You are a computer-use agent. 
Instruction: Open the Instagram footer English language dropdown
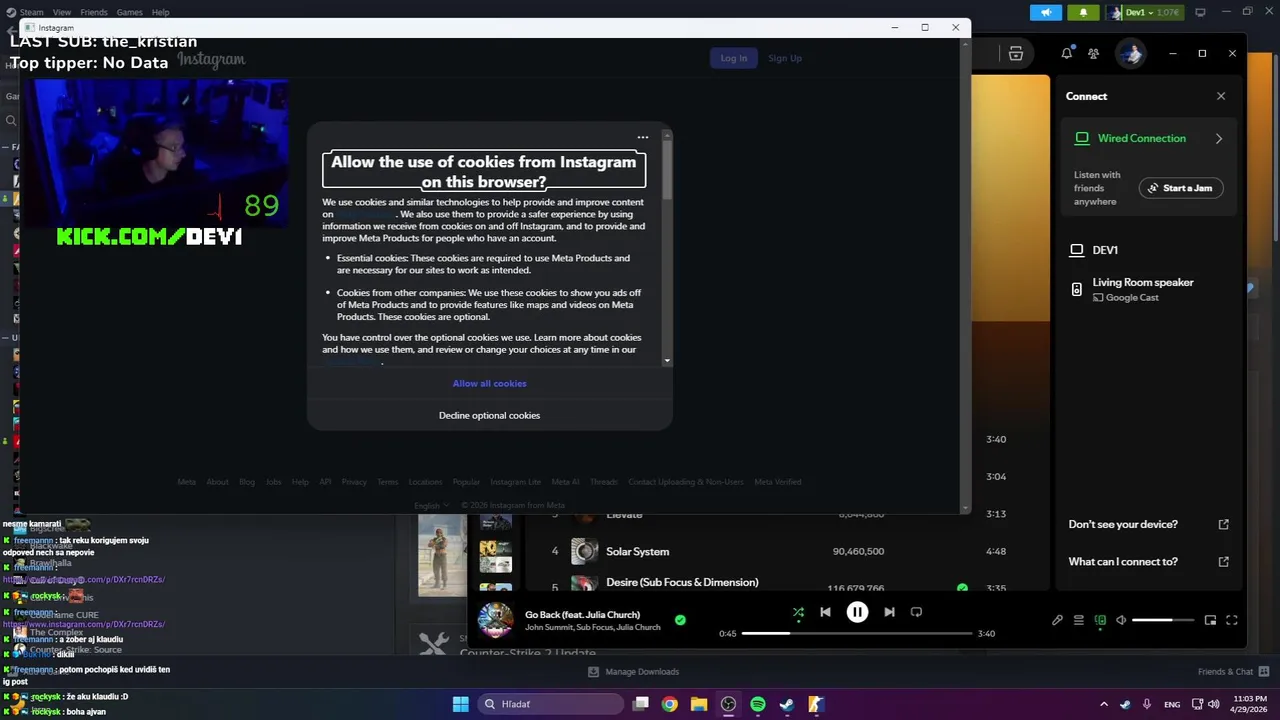(430, 505)
